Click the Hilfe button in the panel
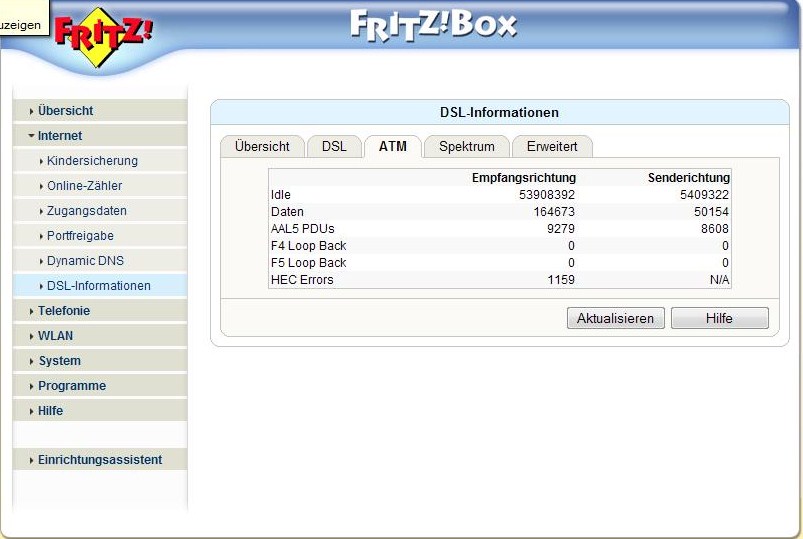 720,318
